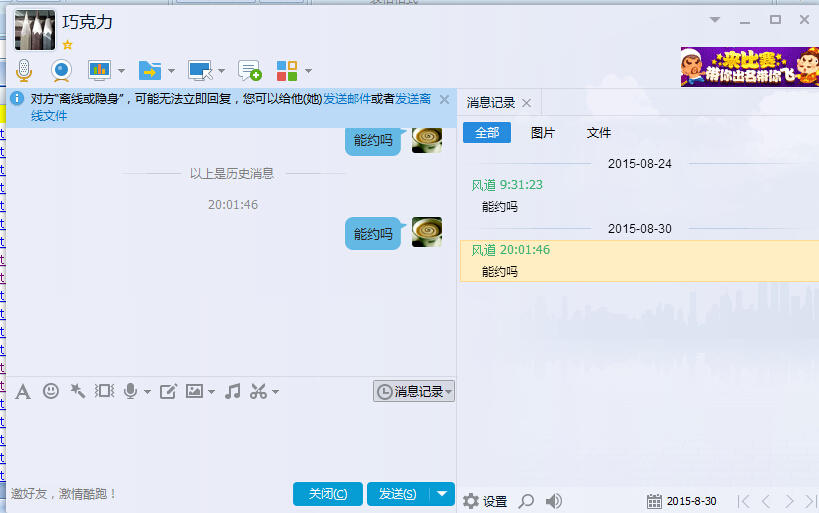The height and width of the screenshot is (513, 819).
Task: Click the star icon under 巧克力
Action: tap(67, 45)
